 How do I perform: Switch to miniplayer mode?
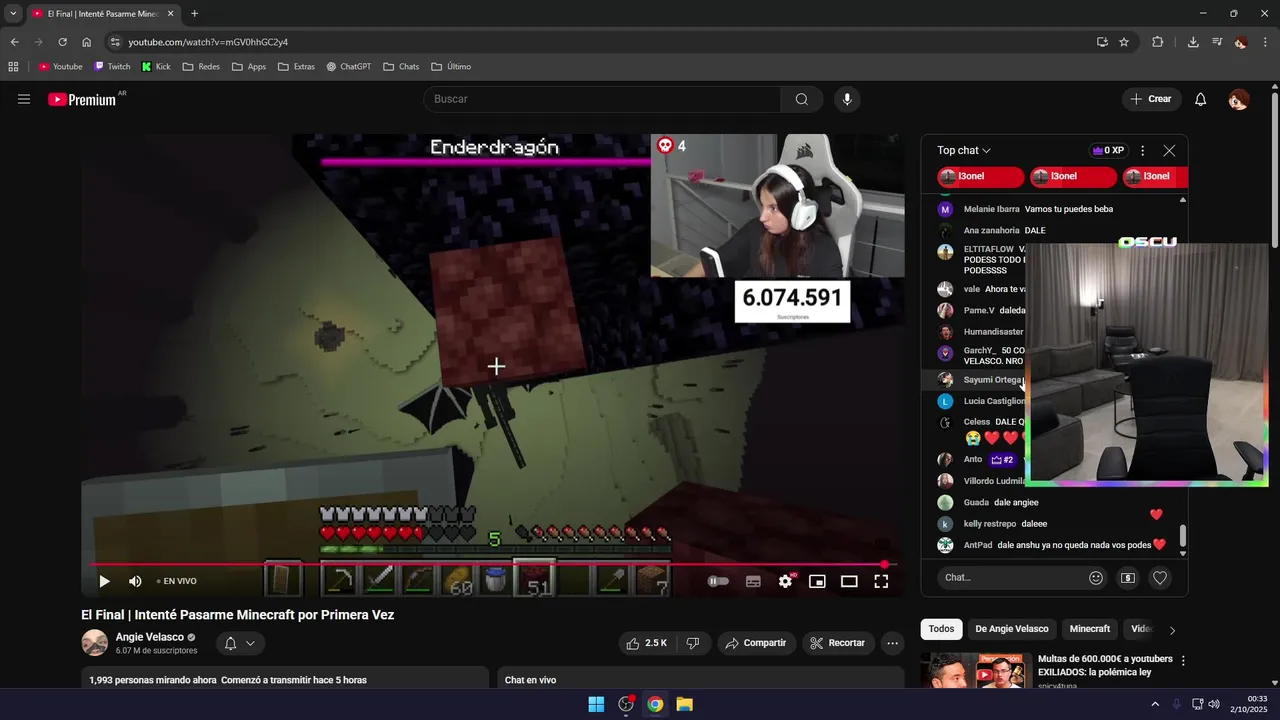(x=817, y=581)
